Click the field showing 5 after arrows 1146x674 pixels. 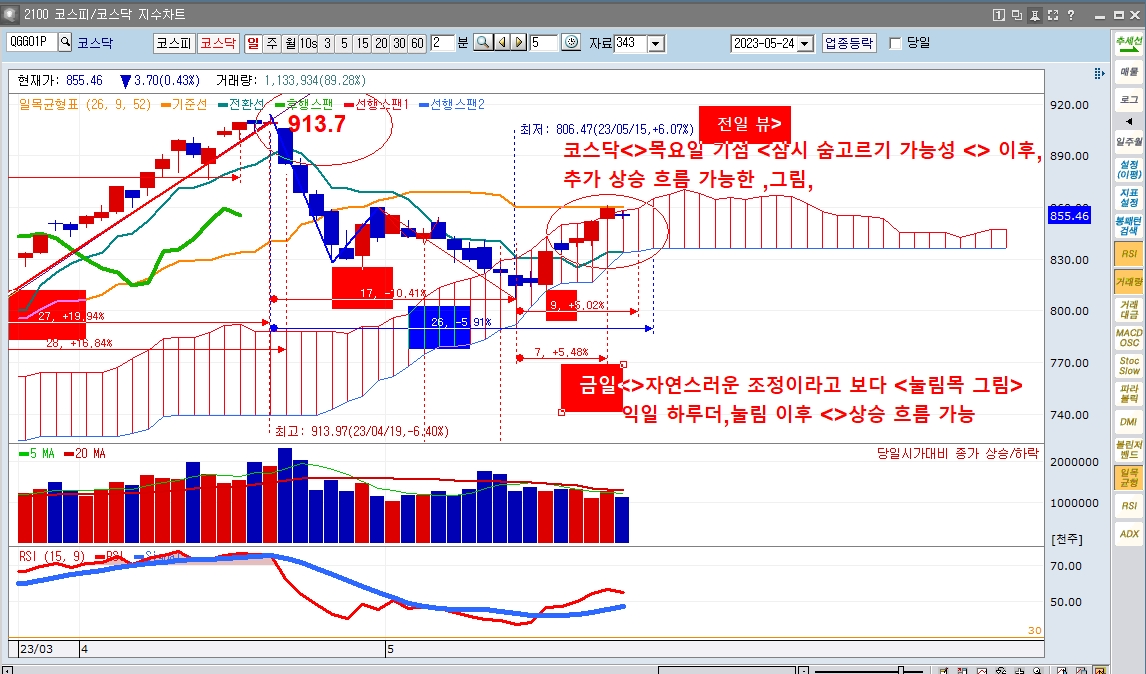point(544,43)
